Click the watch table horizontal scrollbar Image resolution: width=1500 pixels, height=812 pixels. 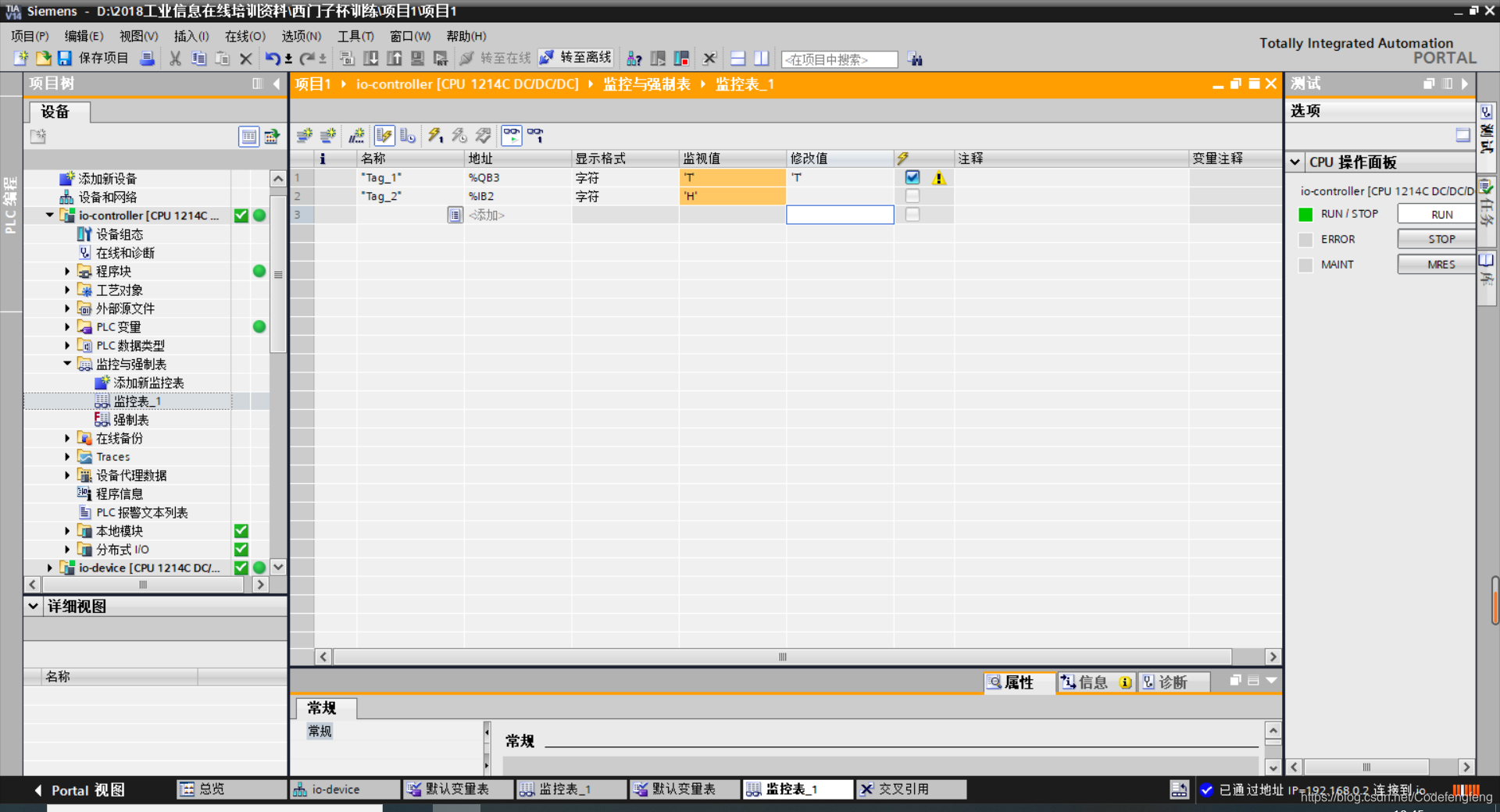pos(782,657)
